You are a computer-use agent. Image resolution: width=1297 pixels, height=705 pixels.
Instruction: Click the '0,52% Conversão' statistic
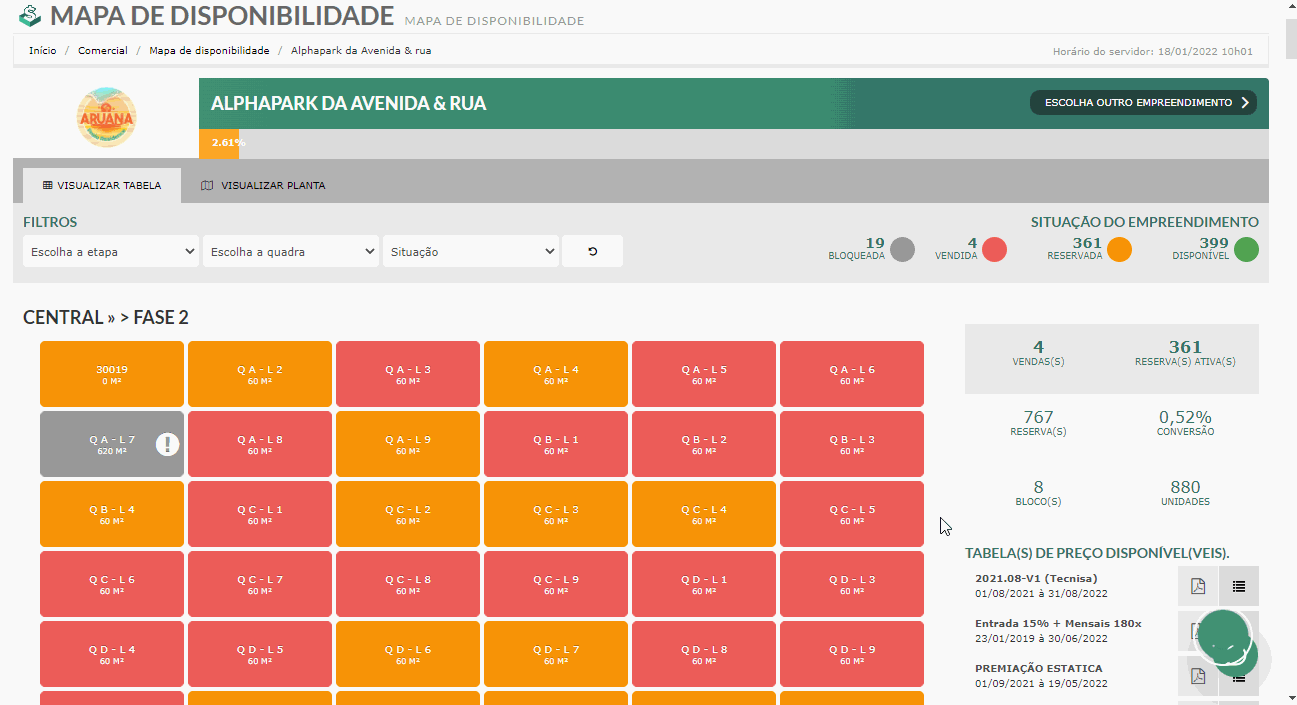[x=1185, y=423]
